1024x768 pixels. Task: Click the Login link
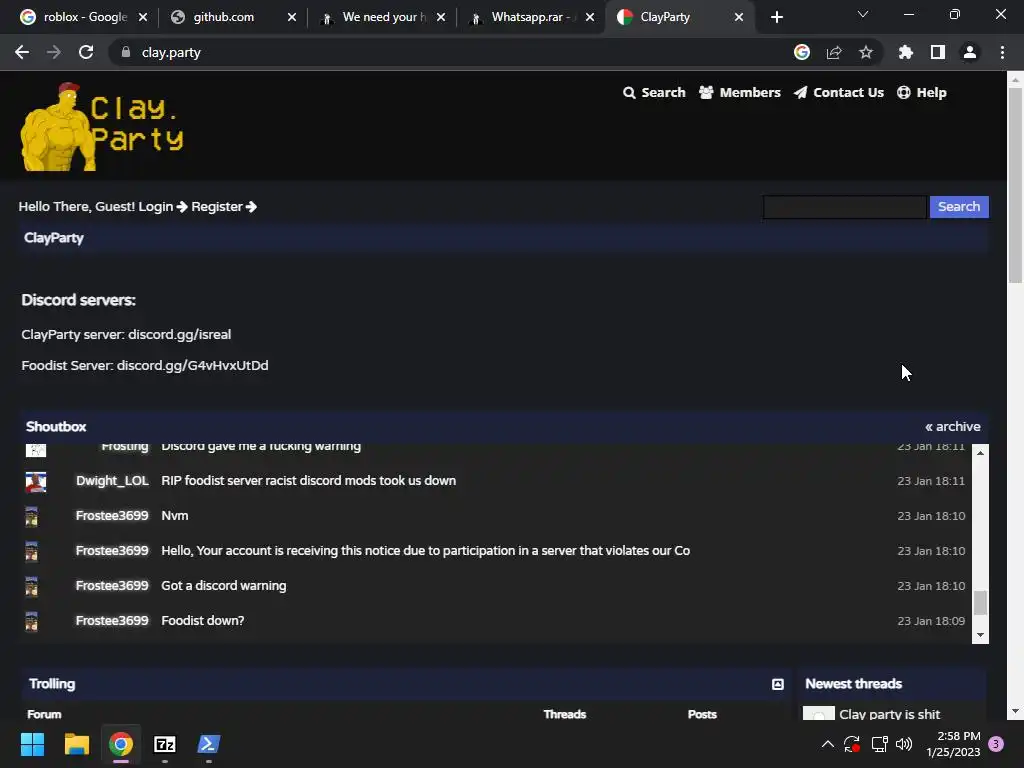click(x=163, y=206)
